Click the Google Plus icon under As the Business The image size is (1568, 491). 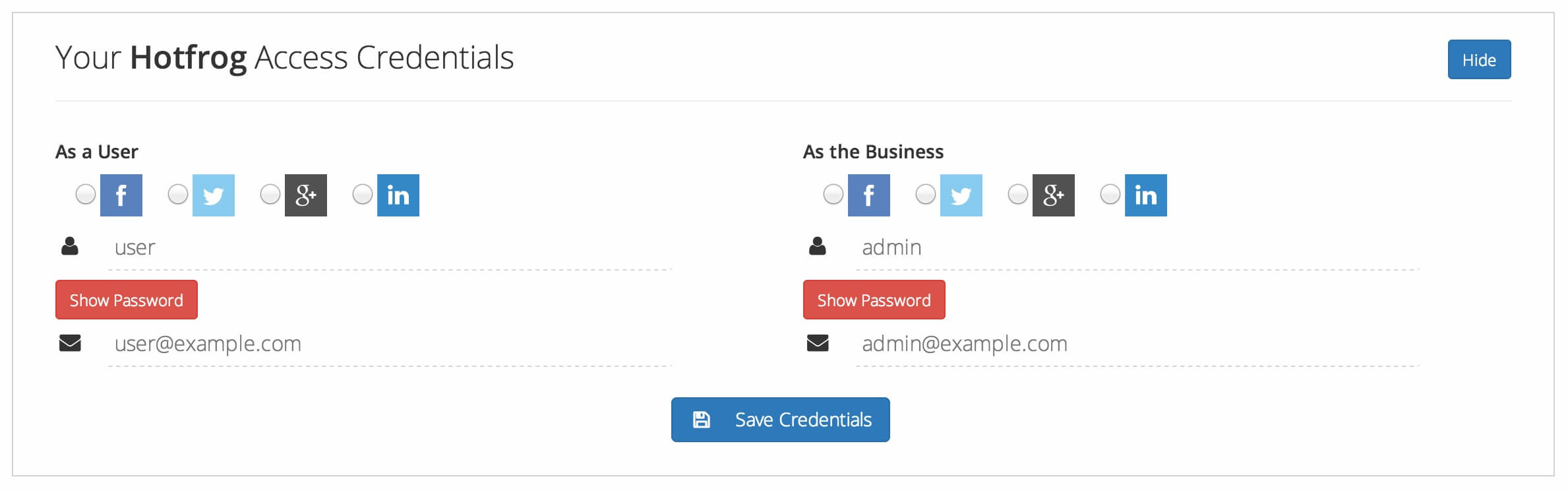[1054, 195]
